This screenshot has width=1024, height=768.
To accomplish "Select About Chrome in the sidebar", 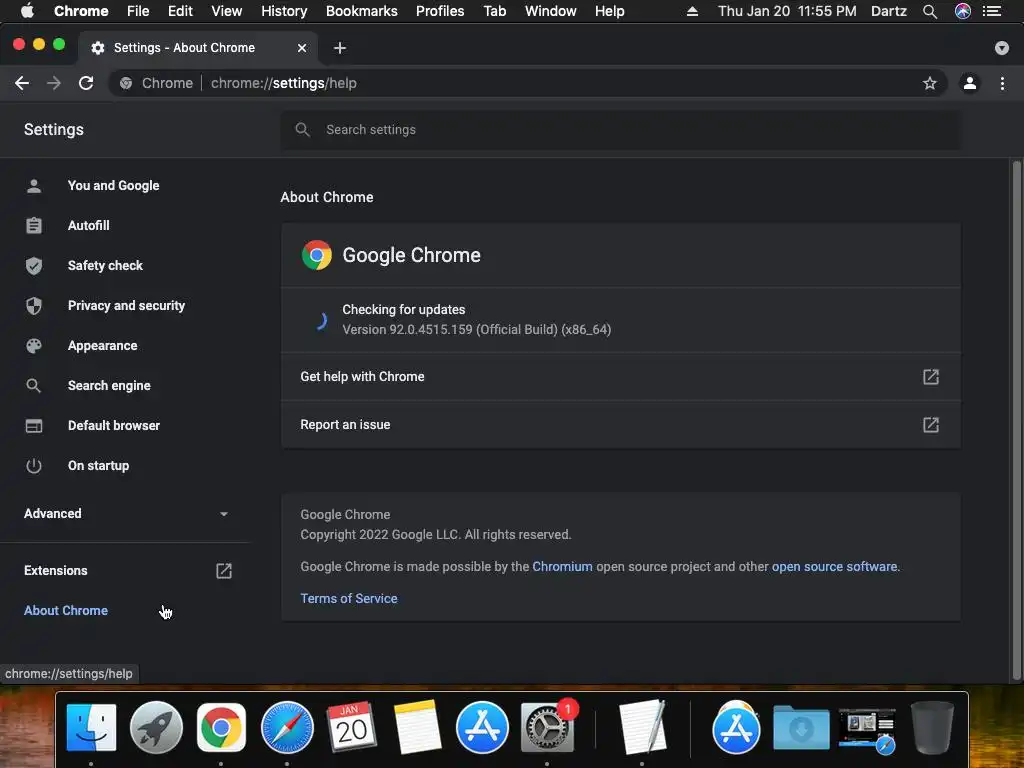I will (66, 611).
